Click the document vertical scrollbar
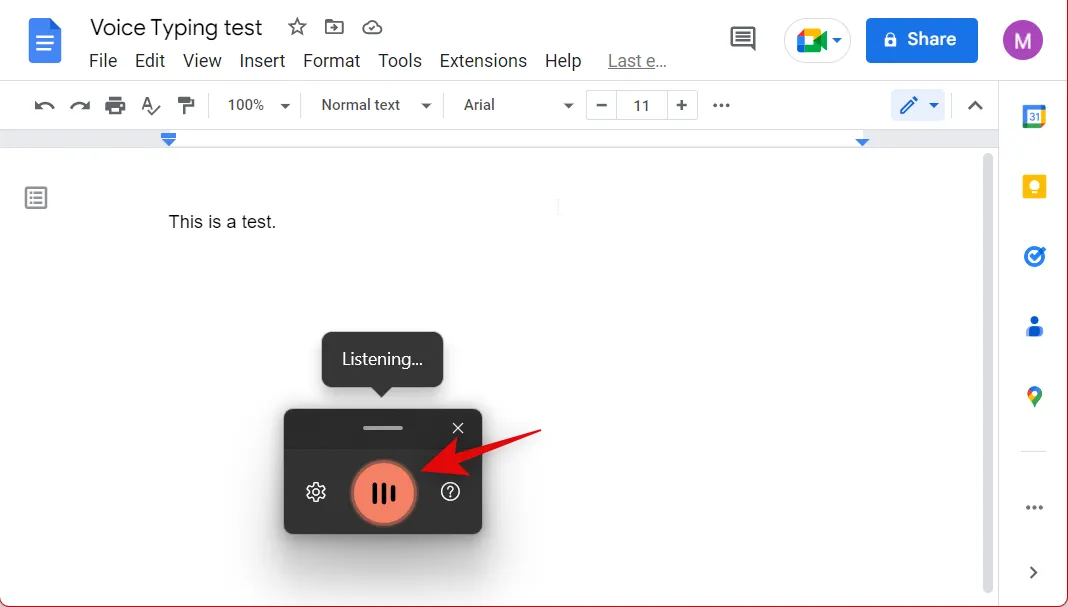This screenshot has height=607, width=1068. (988, 373)
